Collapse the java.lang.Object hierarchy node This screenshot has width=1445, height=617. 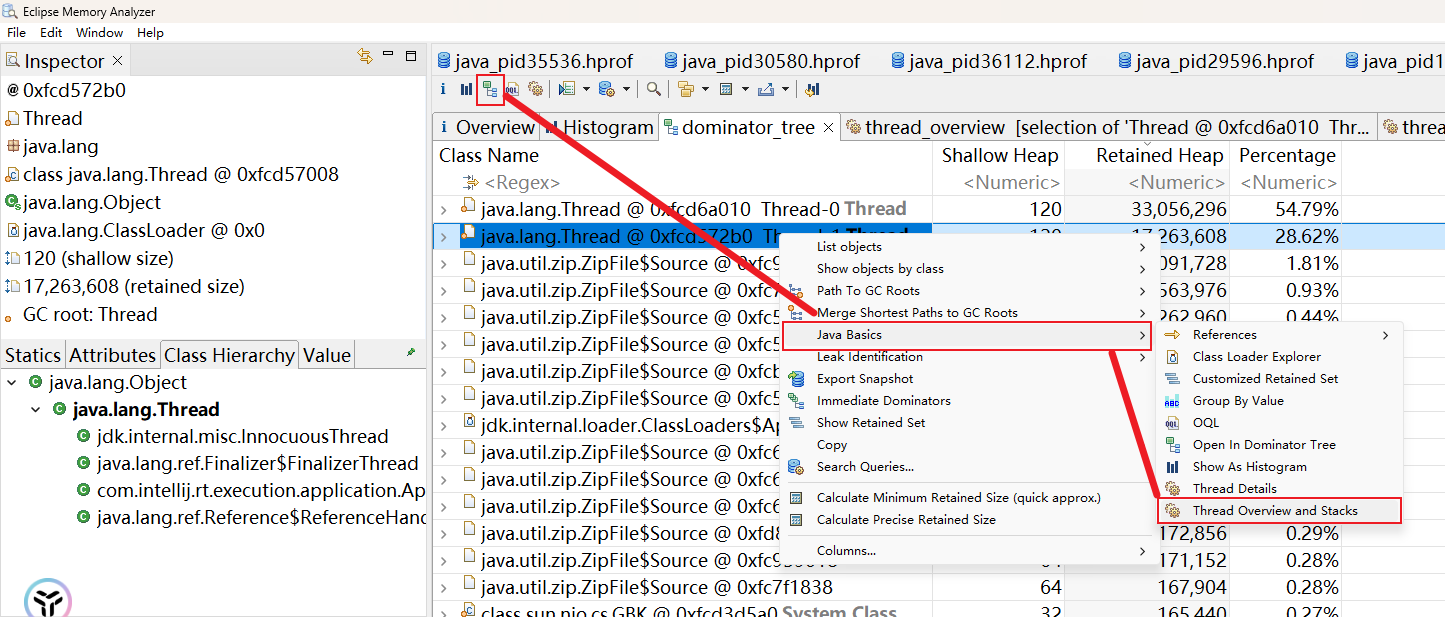[11, 382]
